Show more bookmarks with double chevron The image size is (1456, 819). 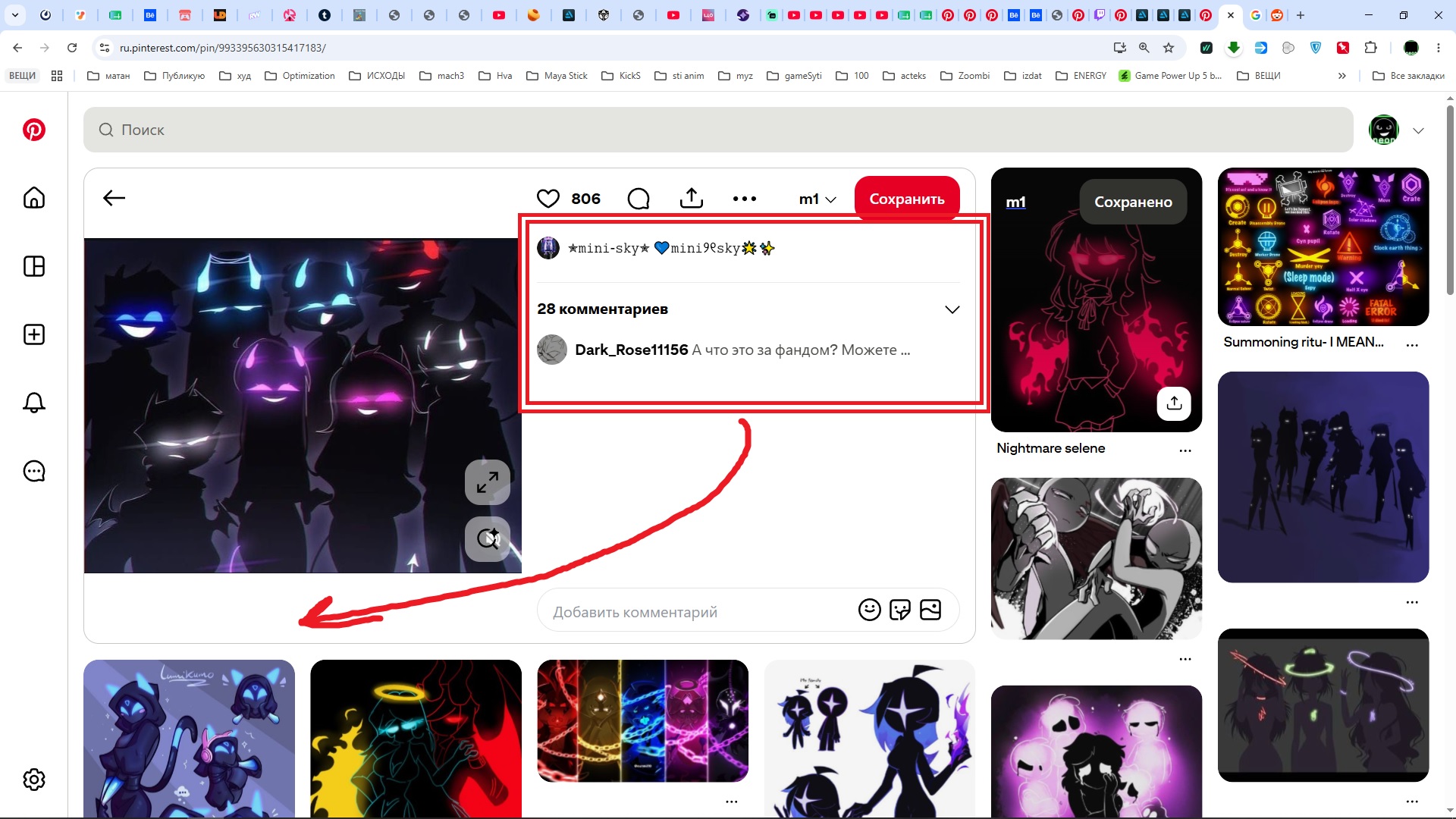click(x=1342, y=76)
